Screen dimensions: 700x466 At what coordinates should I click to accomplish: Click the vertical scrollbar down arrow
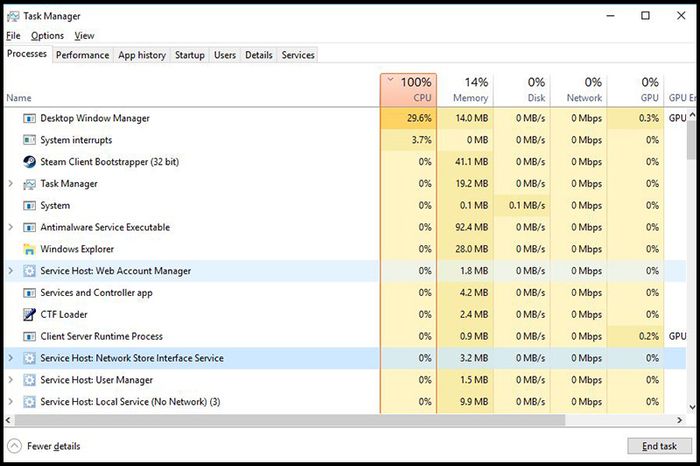692,407
